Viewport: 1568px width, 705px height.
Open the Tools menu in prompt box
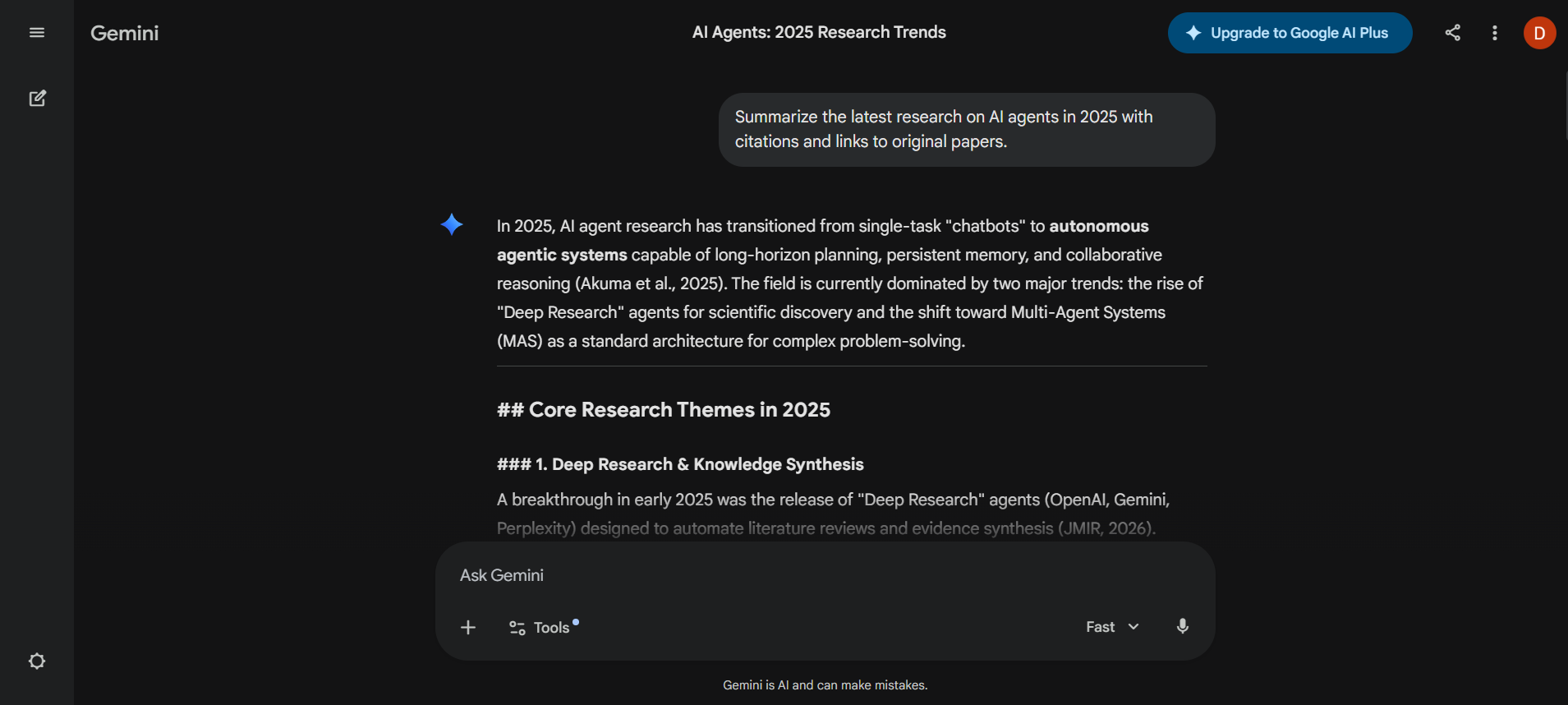(544, 627)
